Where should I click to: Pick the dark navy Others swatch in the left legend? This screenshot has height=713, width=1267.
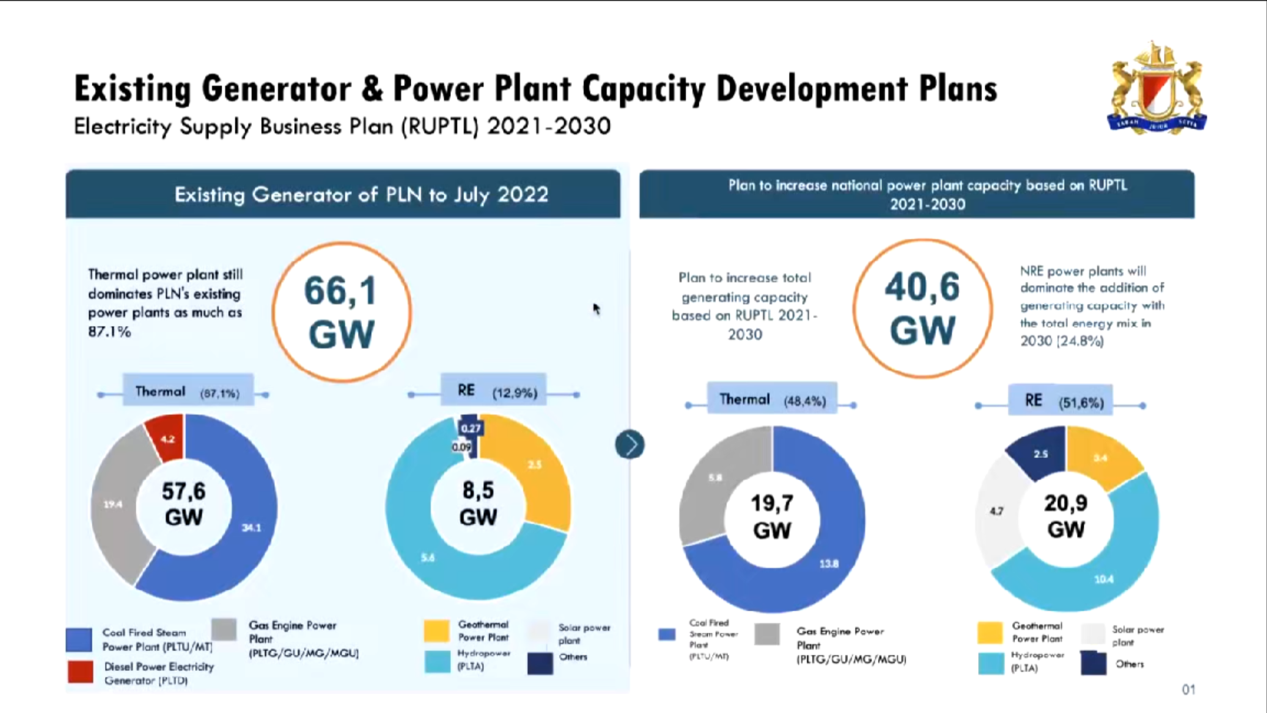coord(540,661)
